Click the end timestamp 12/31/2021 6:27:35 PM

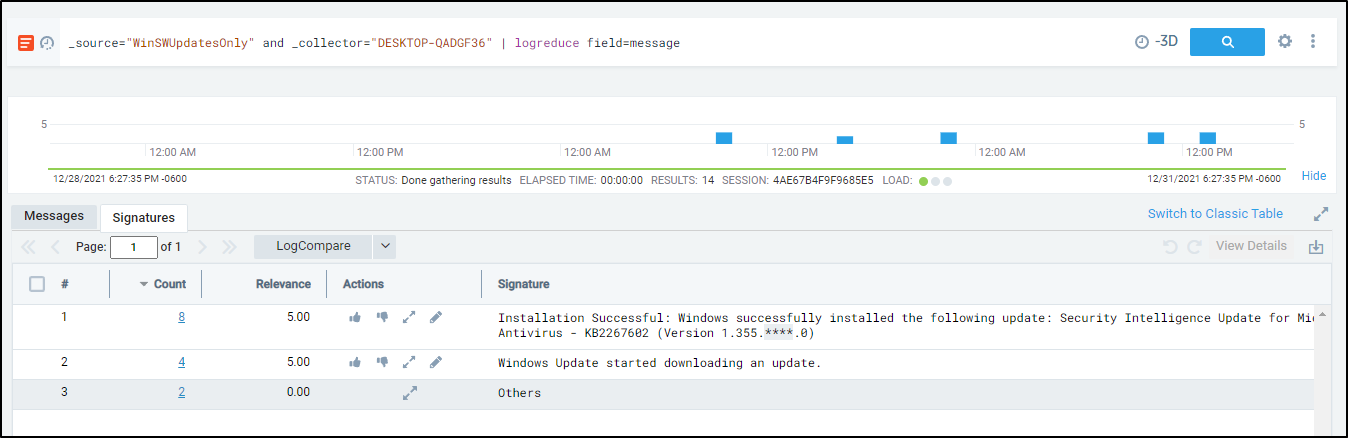pos(1213,180)
